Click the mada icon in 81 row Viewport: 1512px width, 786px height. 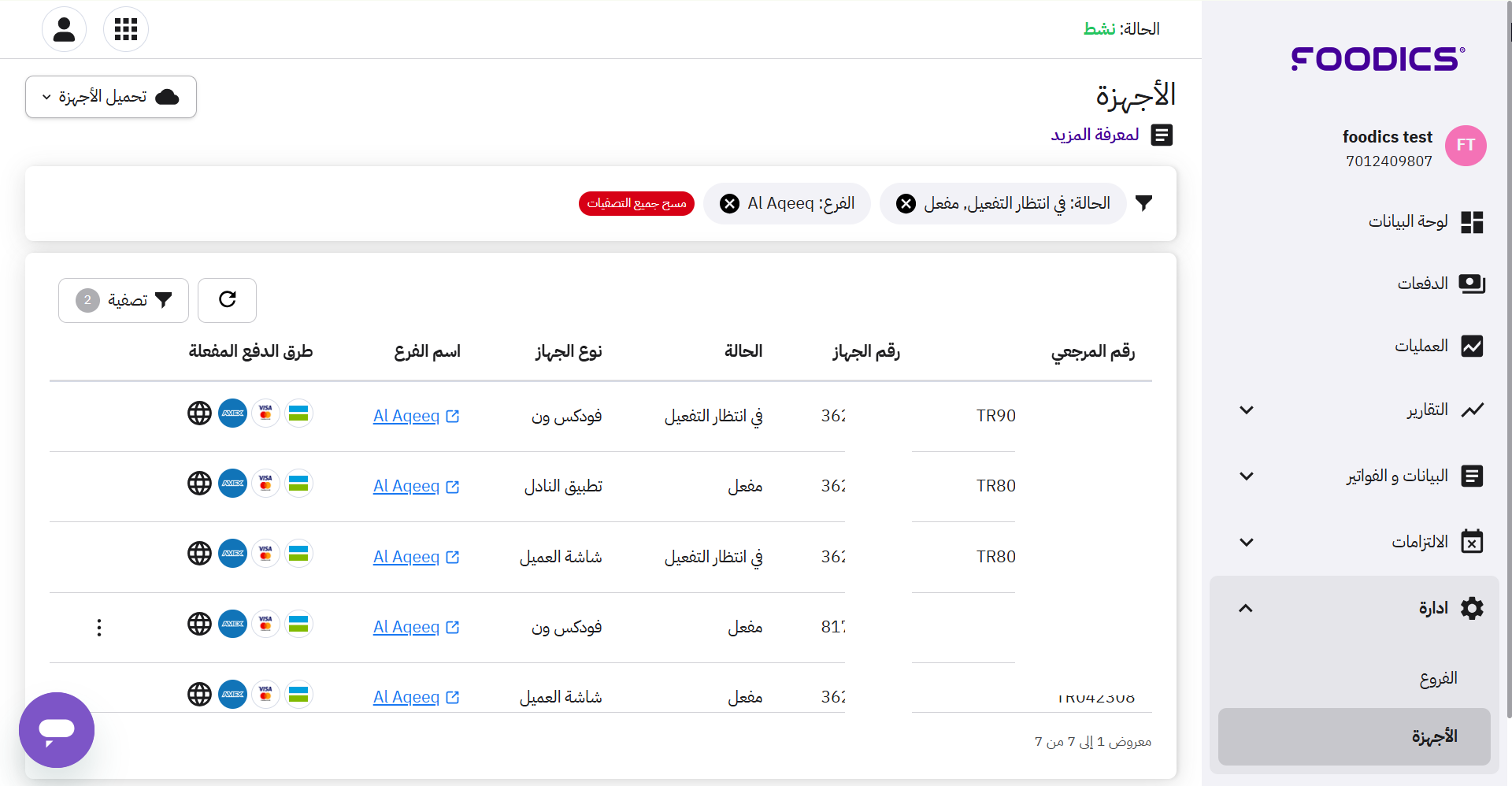[x=298, y=624]
